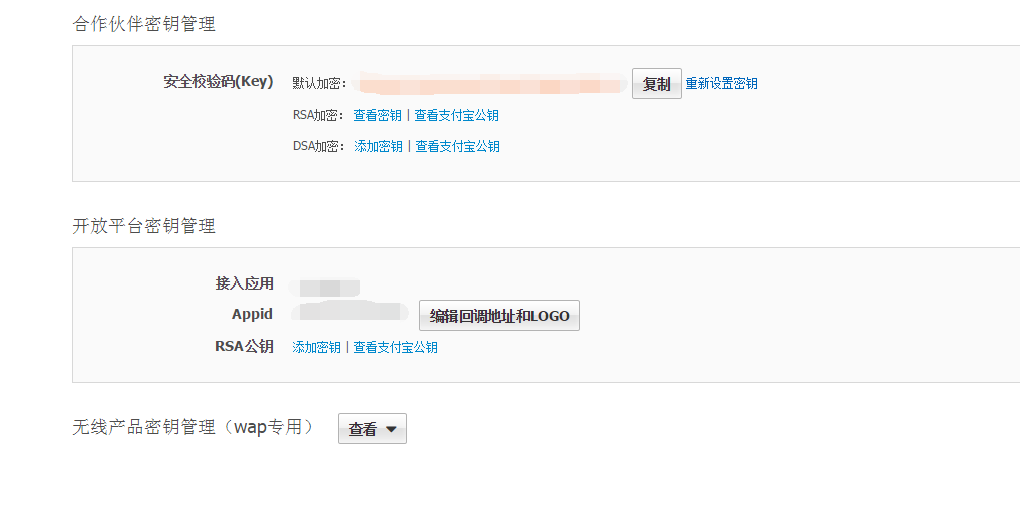Click the RSA公钥 label
The width and height of the screenshot is (1020, 515).
tap(245, 346)
